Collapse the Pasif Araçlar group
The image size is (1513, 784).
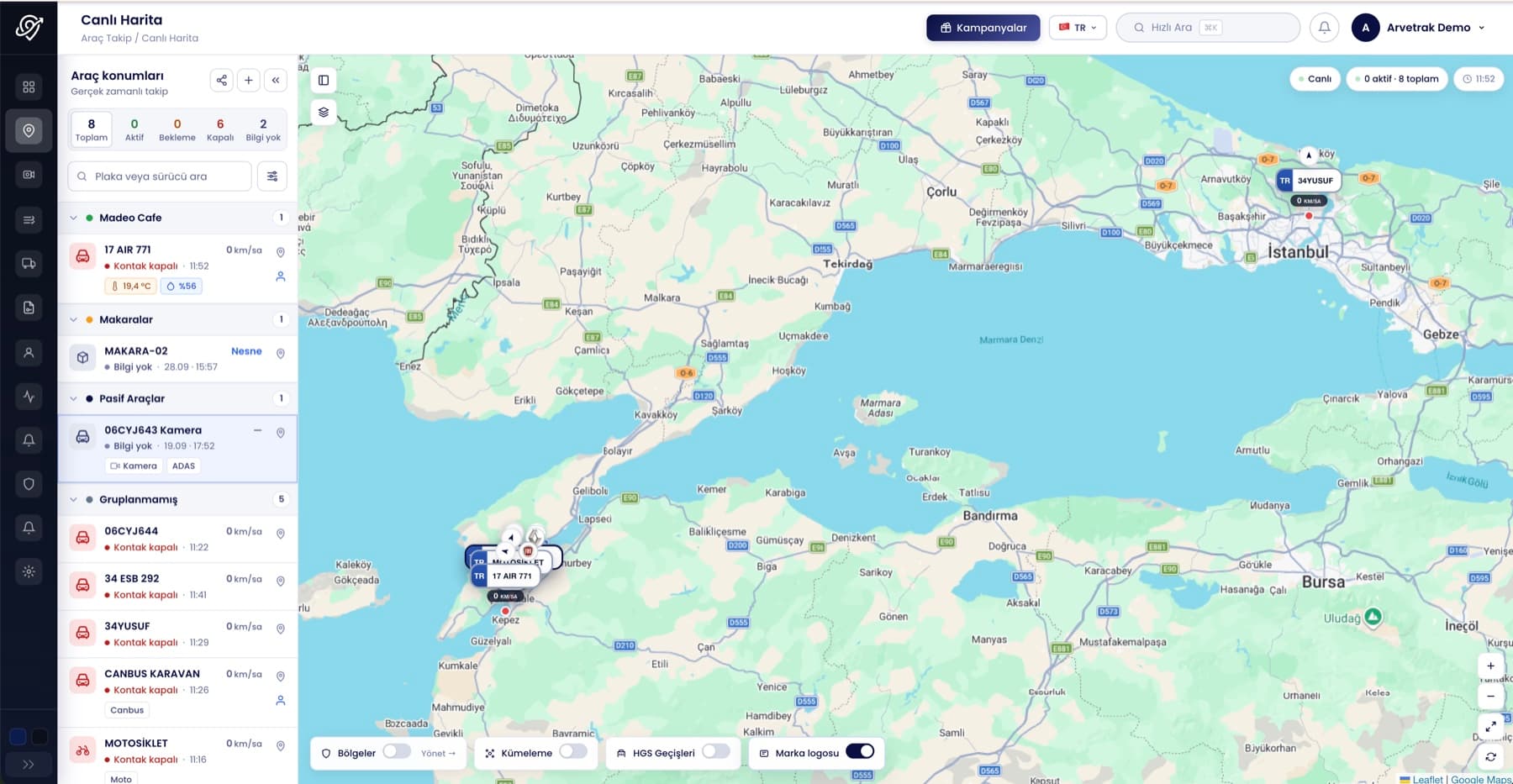(73, 398)
